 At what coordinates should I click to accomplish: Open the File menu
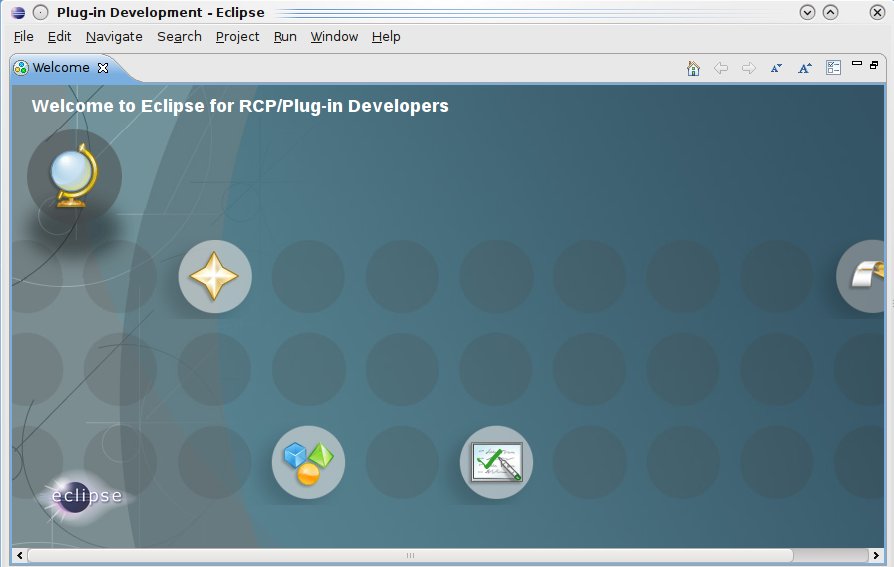(x=23, y=37)
